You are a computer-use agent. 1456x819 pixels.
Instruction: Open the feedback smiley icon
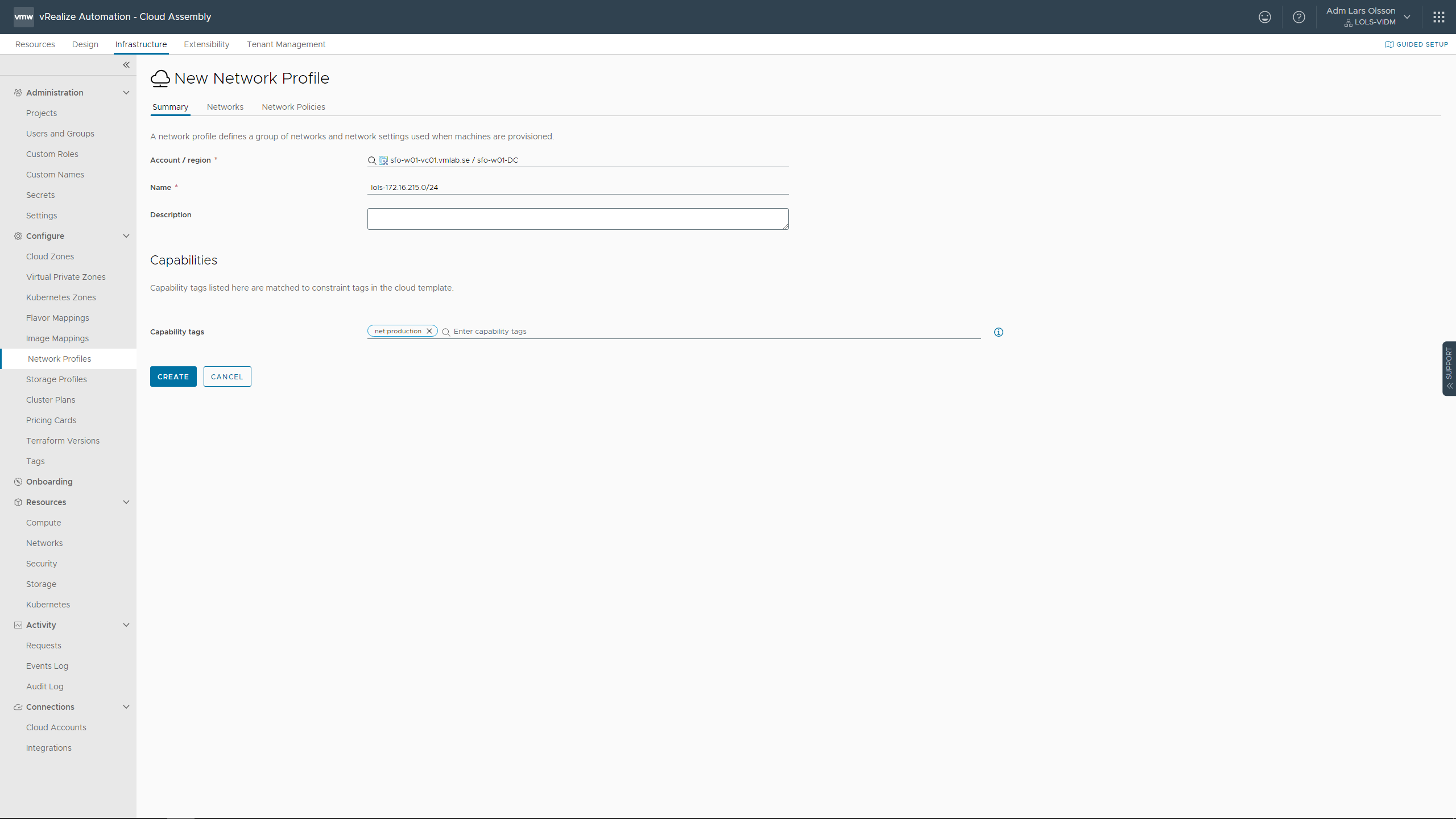(1265, 17)
